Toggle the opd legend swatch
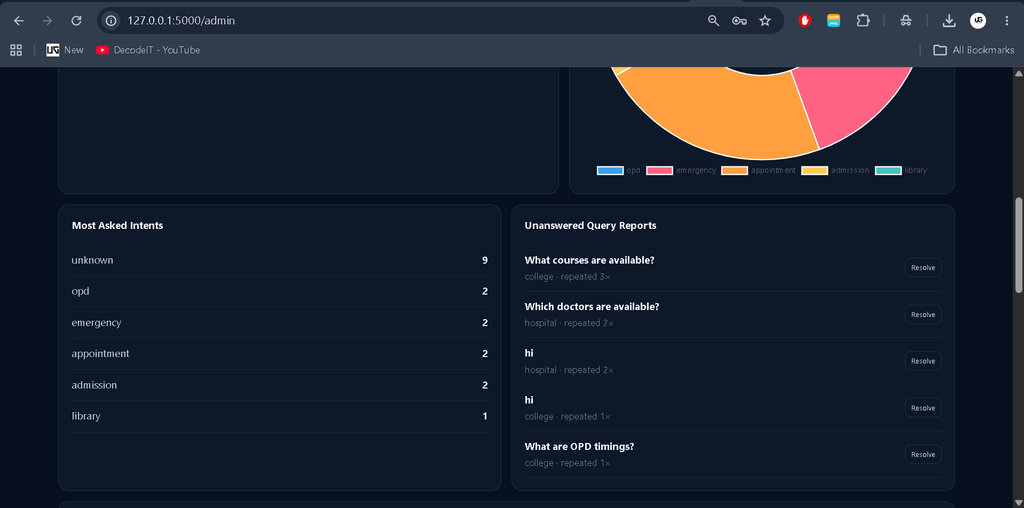The width and height of the screenshot is (1024, 508). coord(609,170)
